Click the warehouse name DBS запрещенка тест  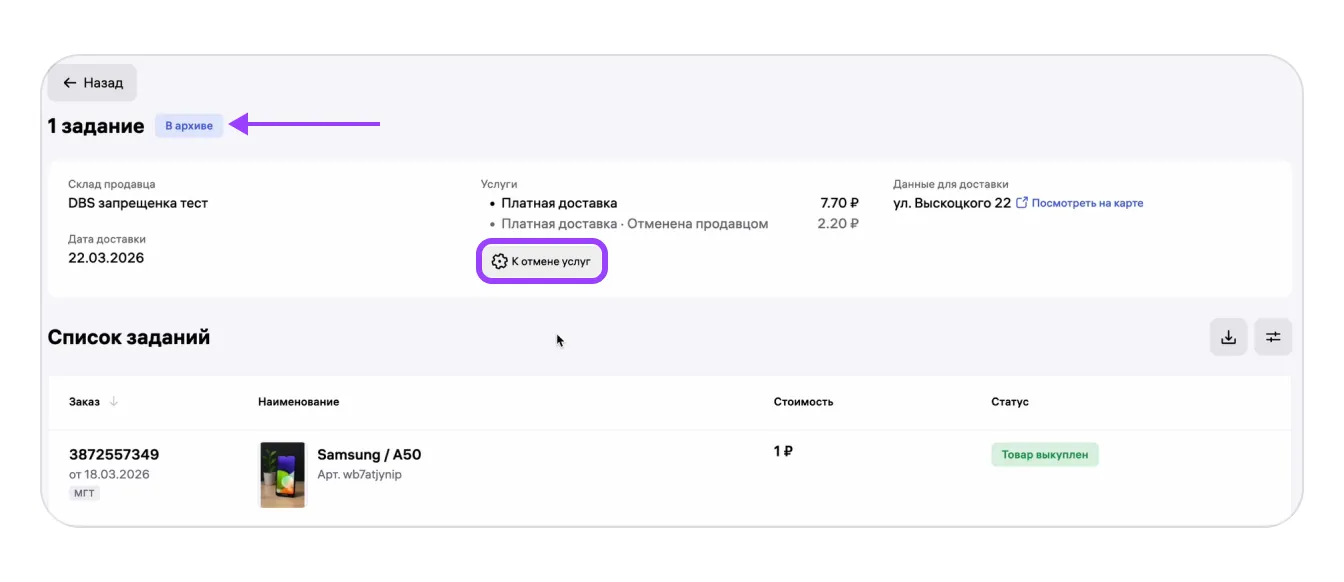138,203
